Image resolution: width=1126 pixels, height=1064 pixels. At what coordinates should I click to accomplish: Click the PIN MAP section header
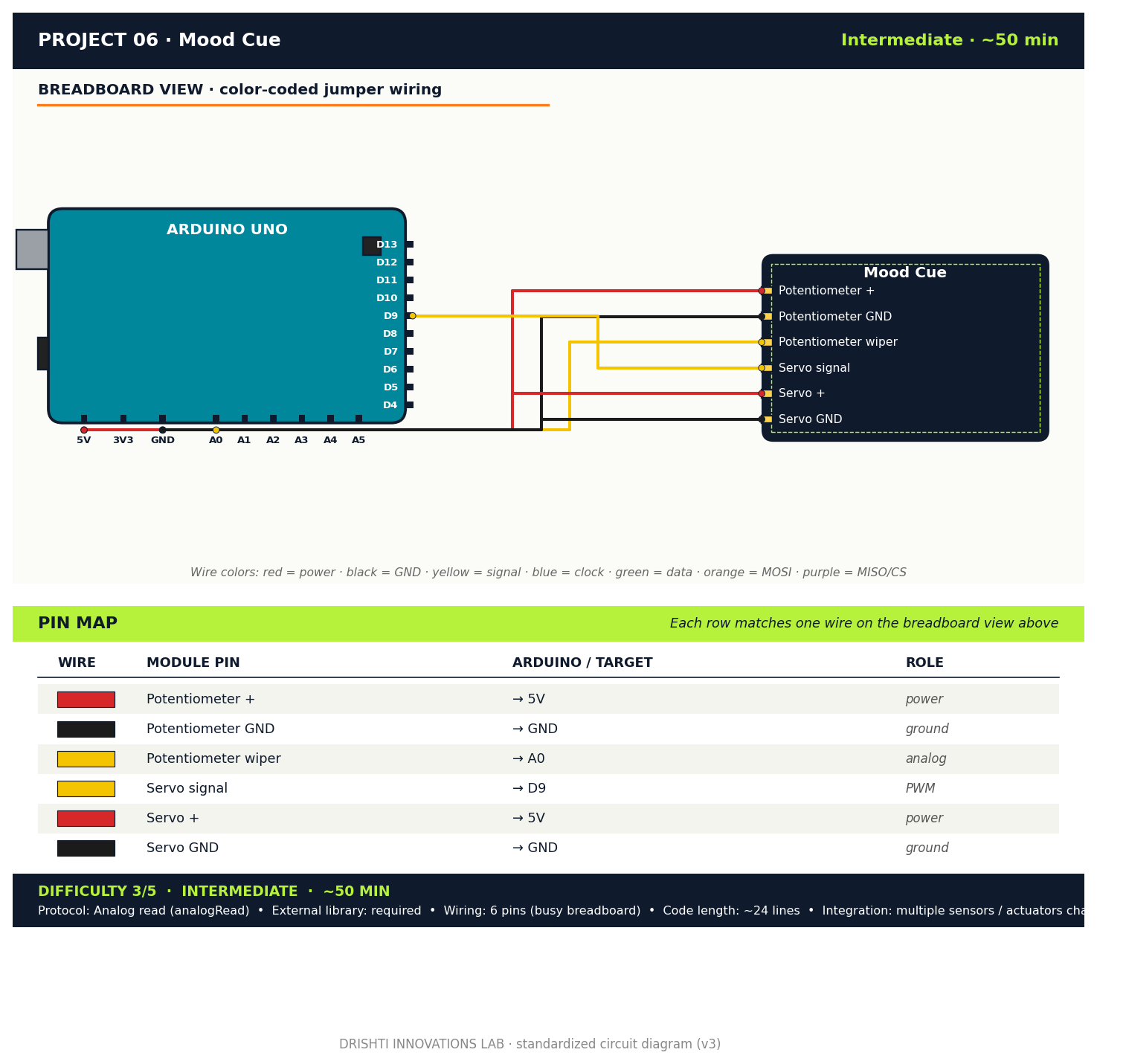pyautogui.click(x=78, y=624)
